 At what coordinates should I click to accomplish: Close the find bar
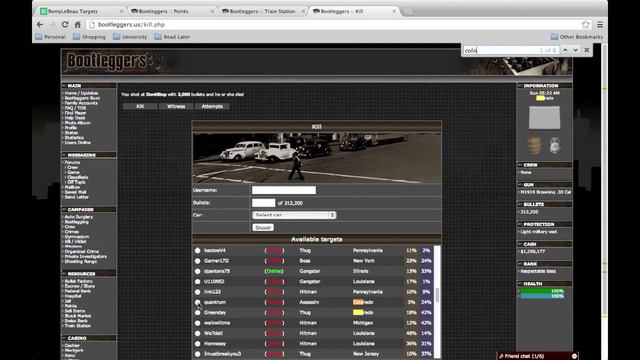[587, 50]
